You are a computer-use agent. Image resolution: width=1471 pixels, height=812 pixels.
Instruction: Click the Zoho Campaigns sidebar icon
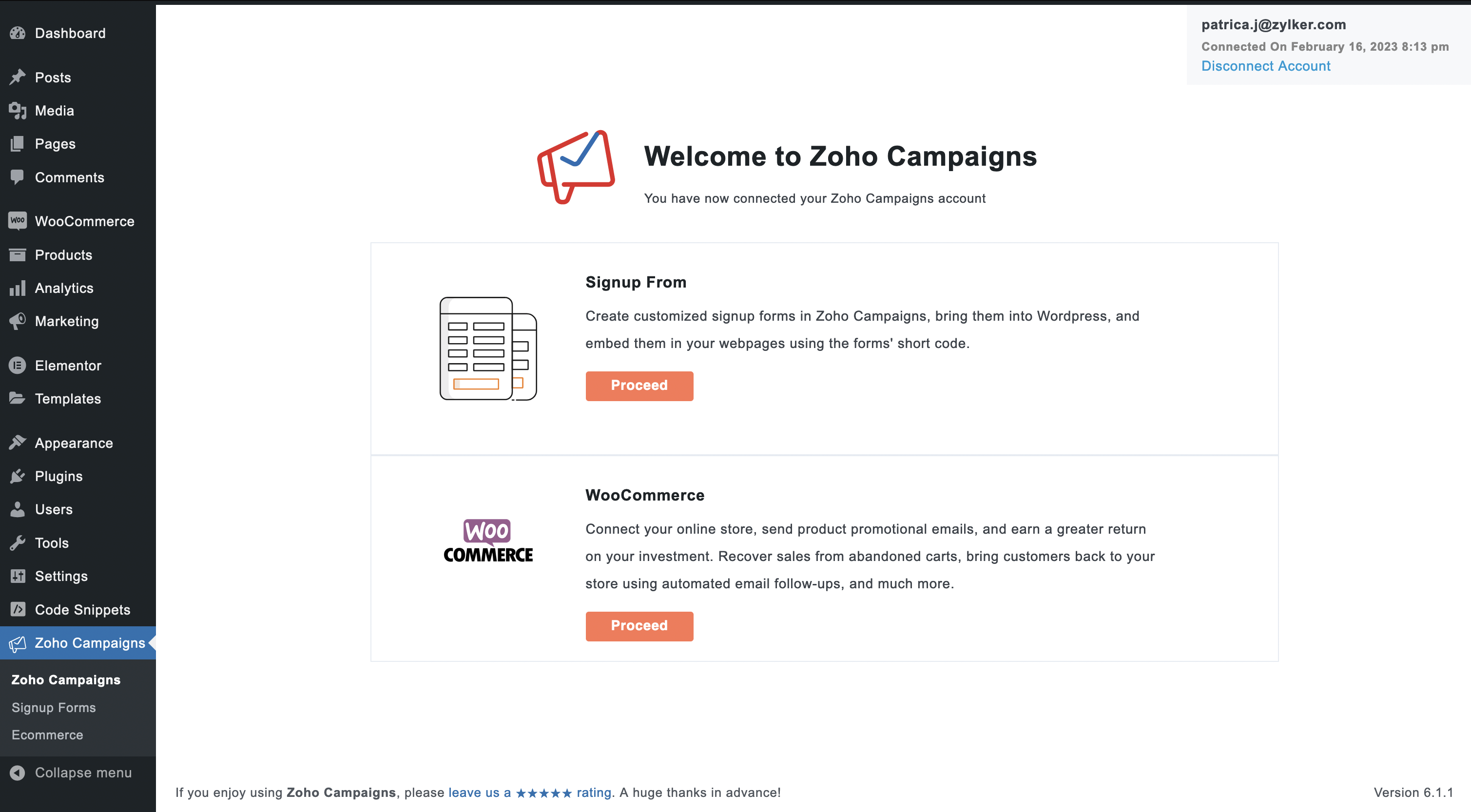18,642
